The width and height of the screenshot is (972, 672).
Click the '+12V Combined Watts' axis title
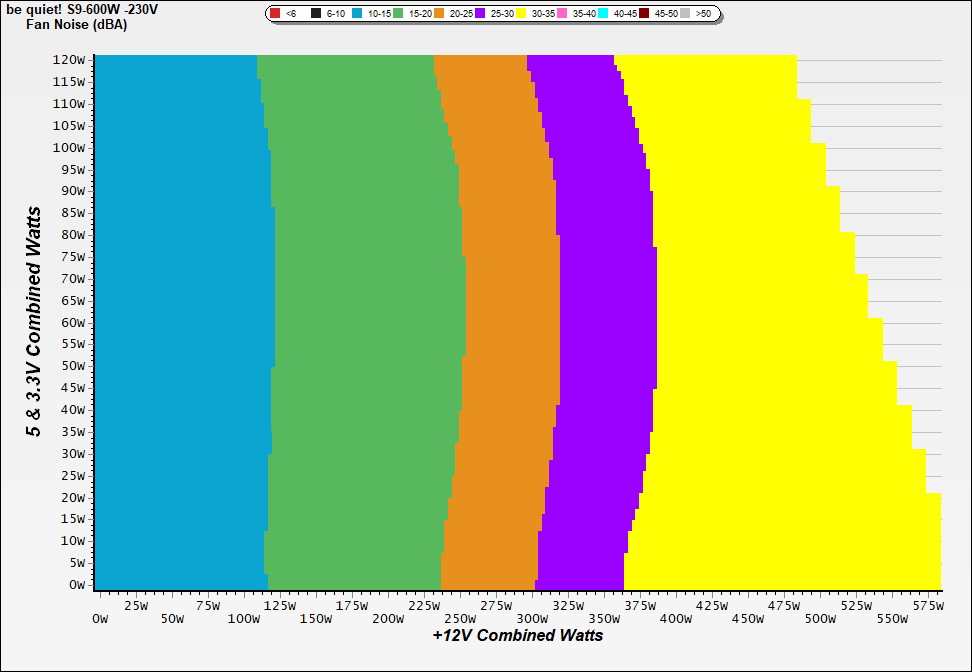[517, 635]
